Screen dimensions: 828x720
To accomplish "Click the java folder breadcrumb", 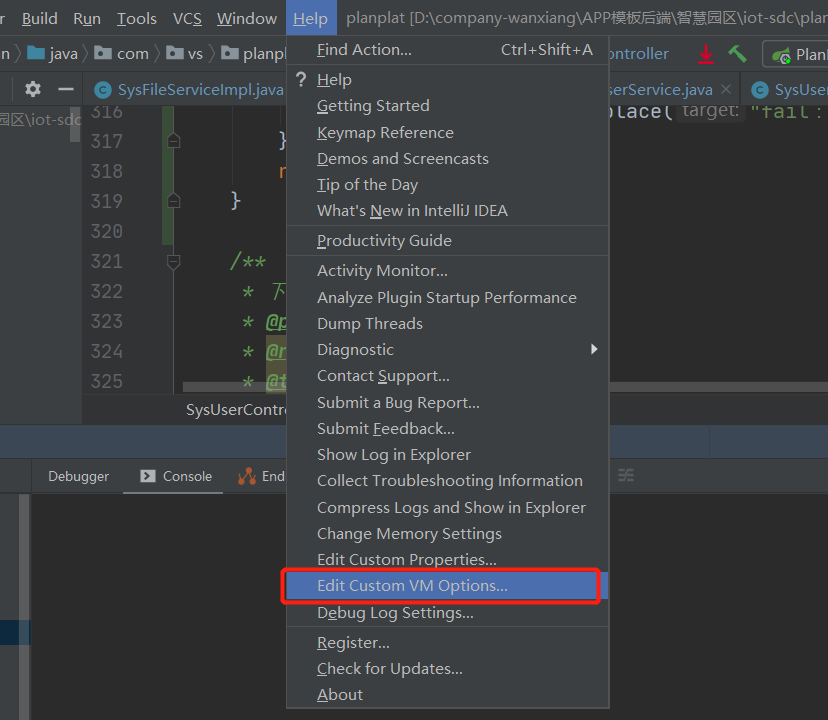I will (52, 53).
